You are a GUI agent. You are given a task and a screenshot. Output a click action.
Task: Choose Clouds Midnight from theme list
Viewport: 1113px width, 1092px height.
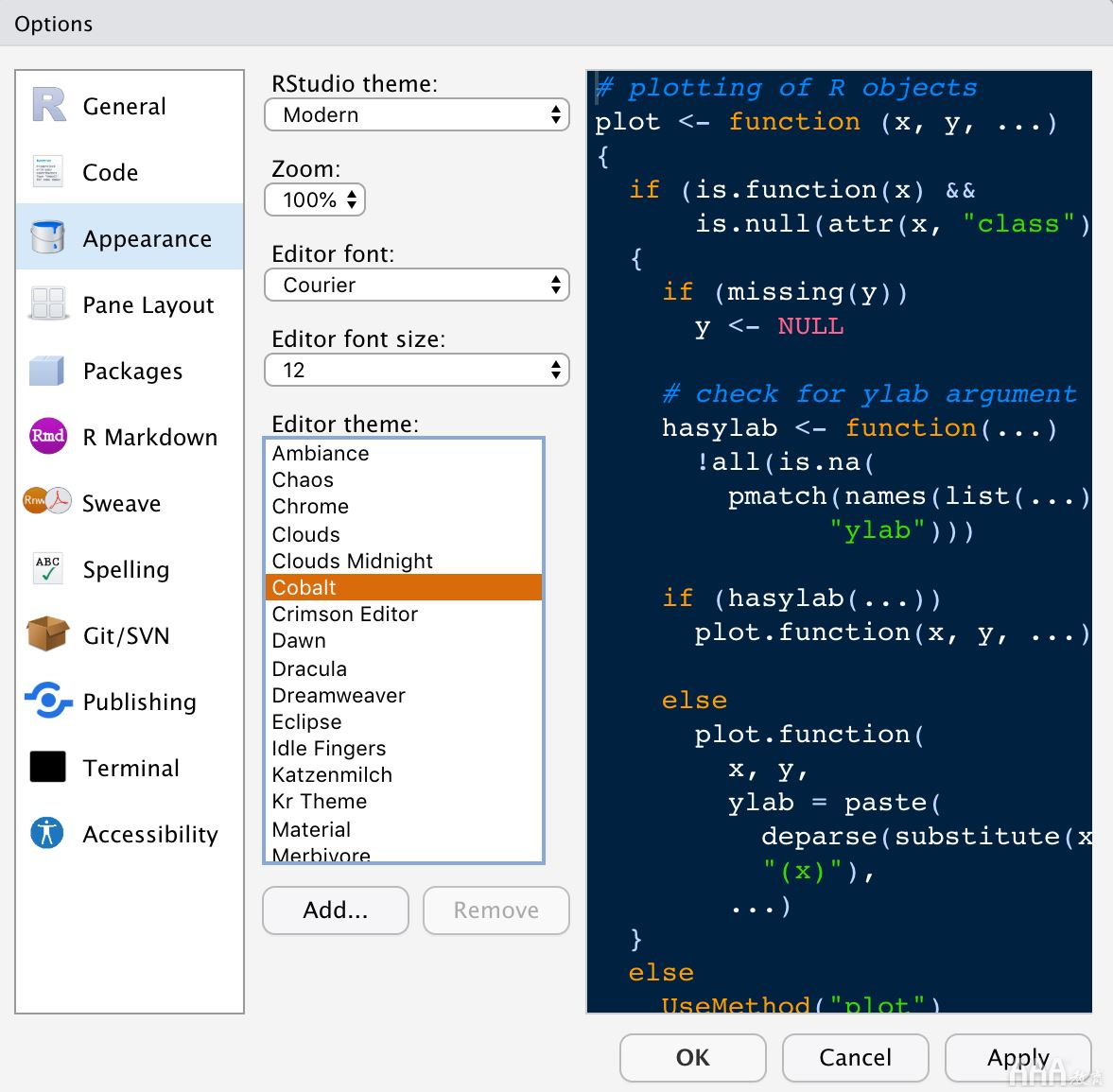tap(352, 561)
